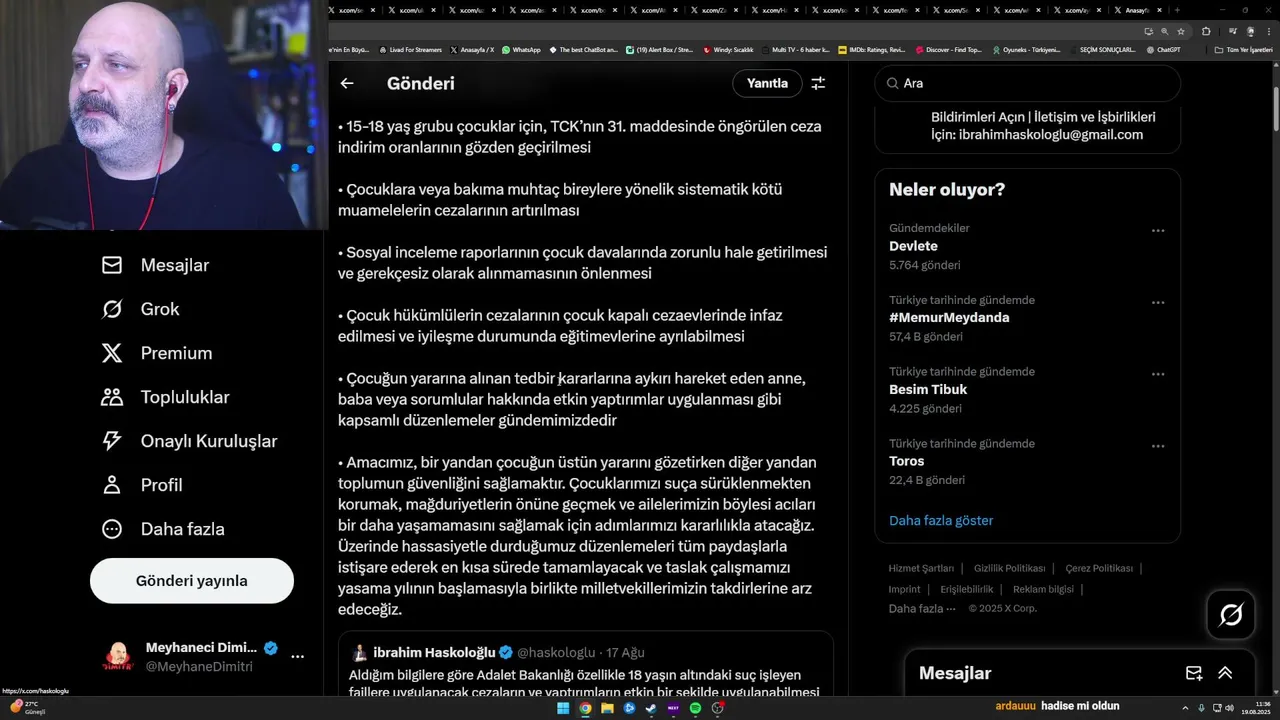This screenshot has width=1280, height=720.
Task: Click the İbrahim Haskoloğlu avatar in quoted post
Action: coord(359,653)
